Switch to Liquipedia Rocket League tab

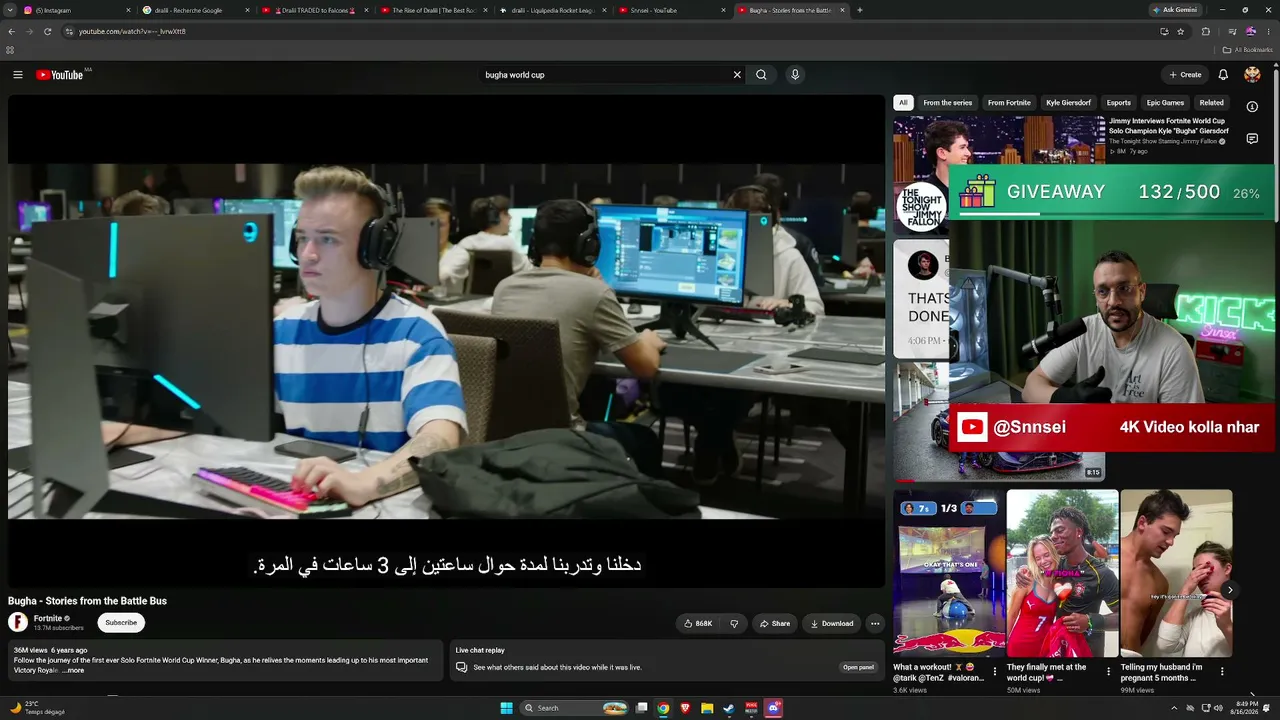553,10
